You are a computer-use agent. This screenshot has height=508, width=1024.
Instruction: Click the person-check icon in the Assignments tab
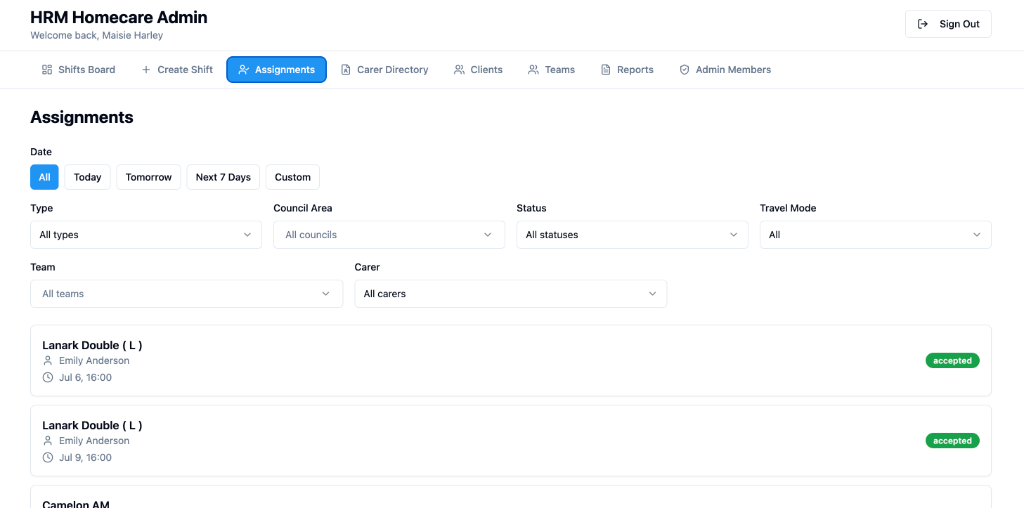[244, 70]
